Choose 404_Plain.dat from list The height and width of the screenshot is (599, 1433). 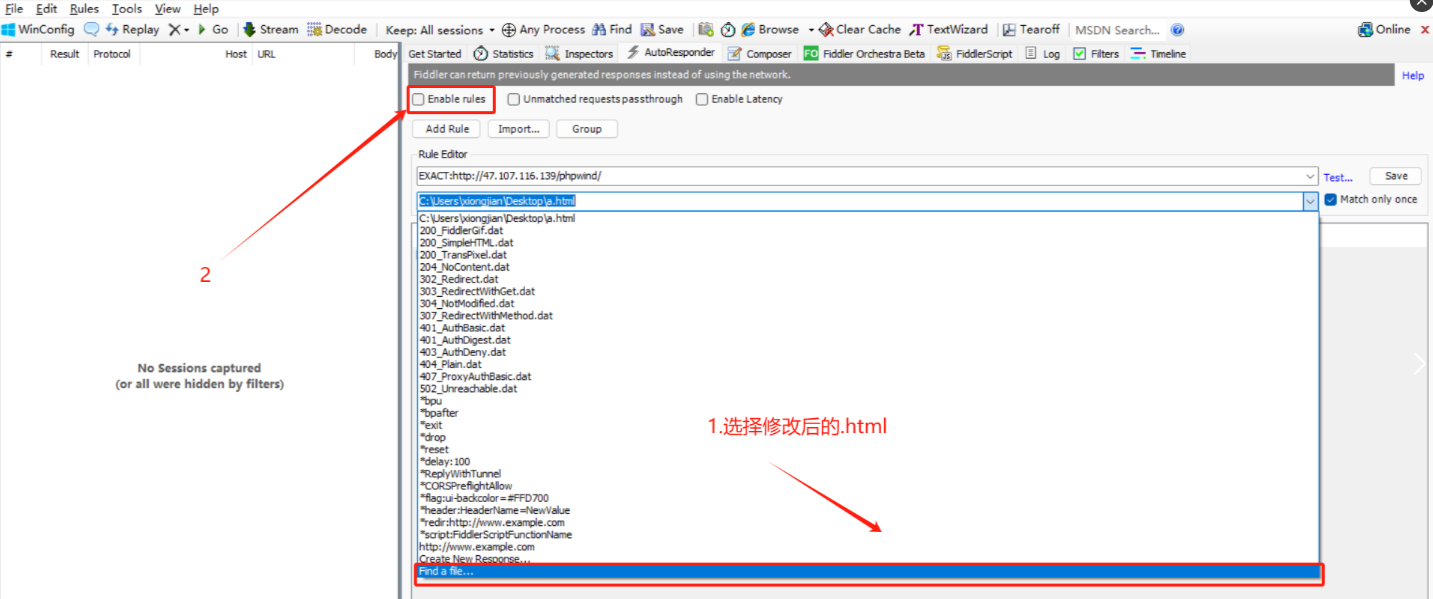point(868,364)
